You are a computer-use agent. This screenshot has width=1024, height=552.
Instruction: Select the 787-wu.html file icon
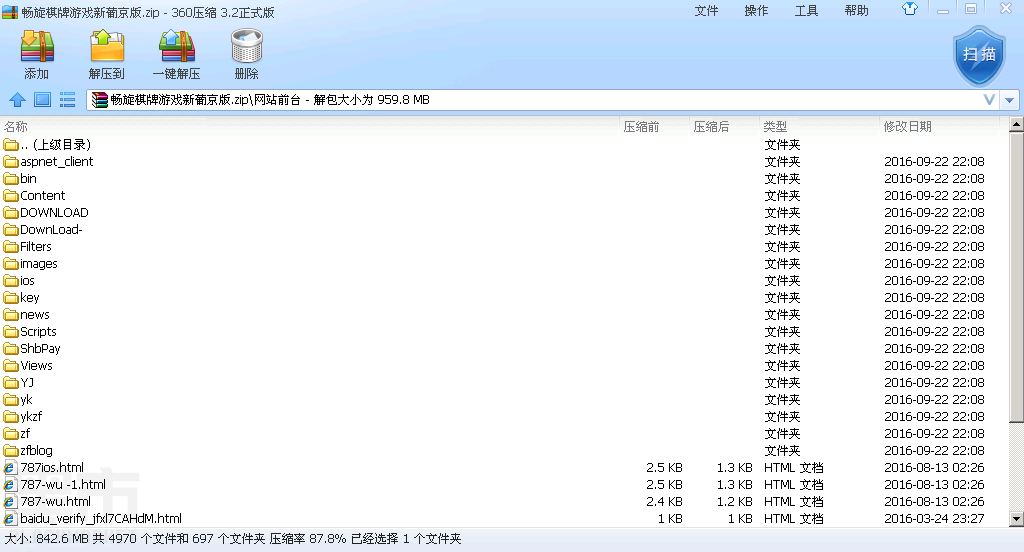[10, 502]
